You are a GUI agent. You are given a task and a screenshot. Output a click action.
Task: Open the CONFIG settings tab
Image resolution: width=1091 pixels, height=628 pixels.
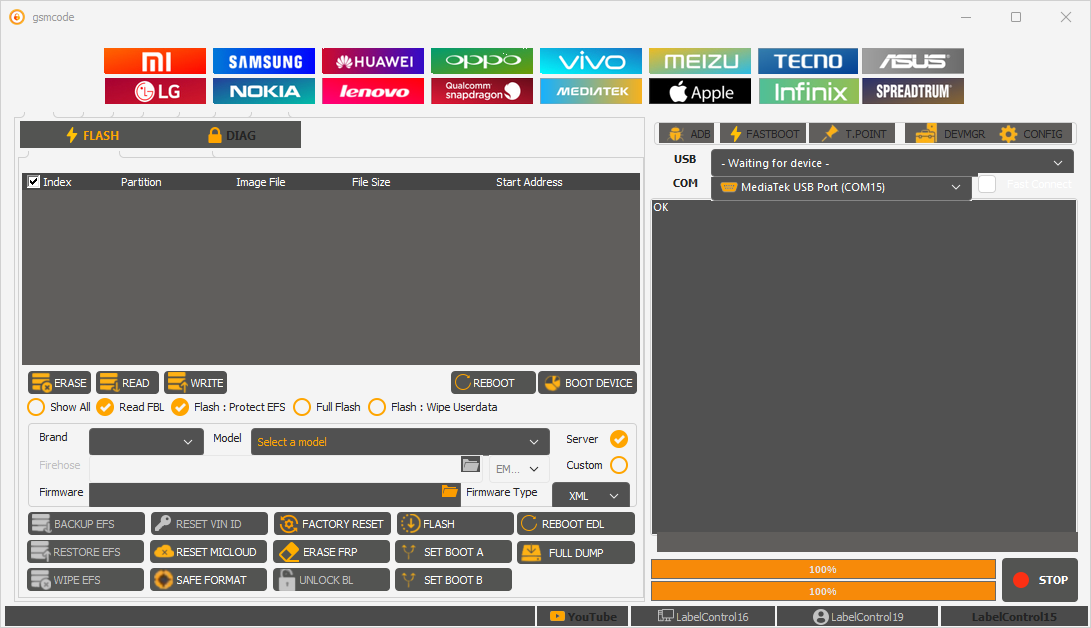(1031, 134)
